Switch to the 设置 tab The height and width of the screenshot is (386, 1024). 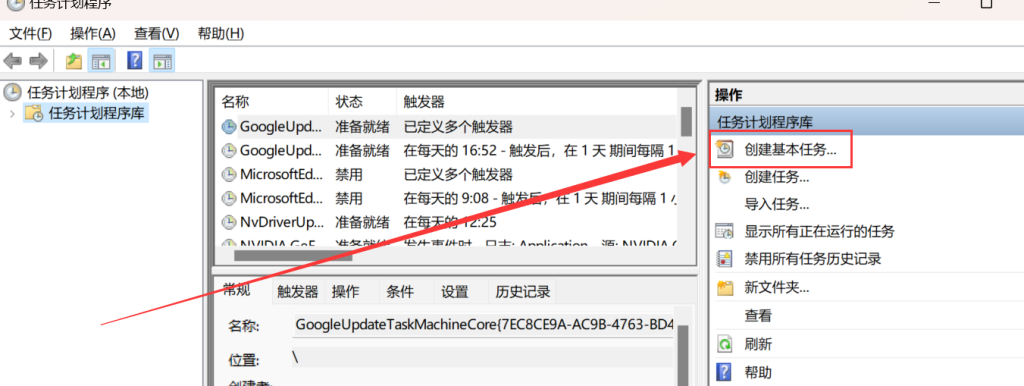tap(455, 292)
